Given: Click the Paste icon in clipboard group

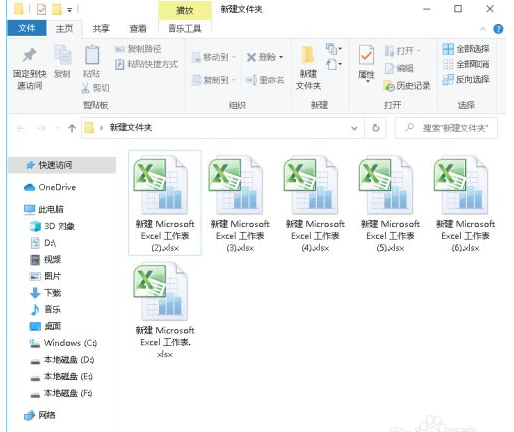Looking at the screenshot, I should 92,62.
